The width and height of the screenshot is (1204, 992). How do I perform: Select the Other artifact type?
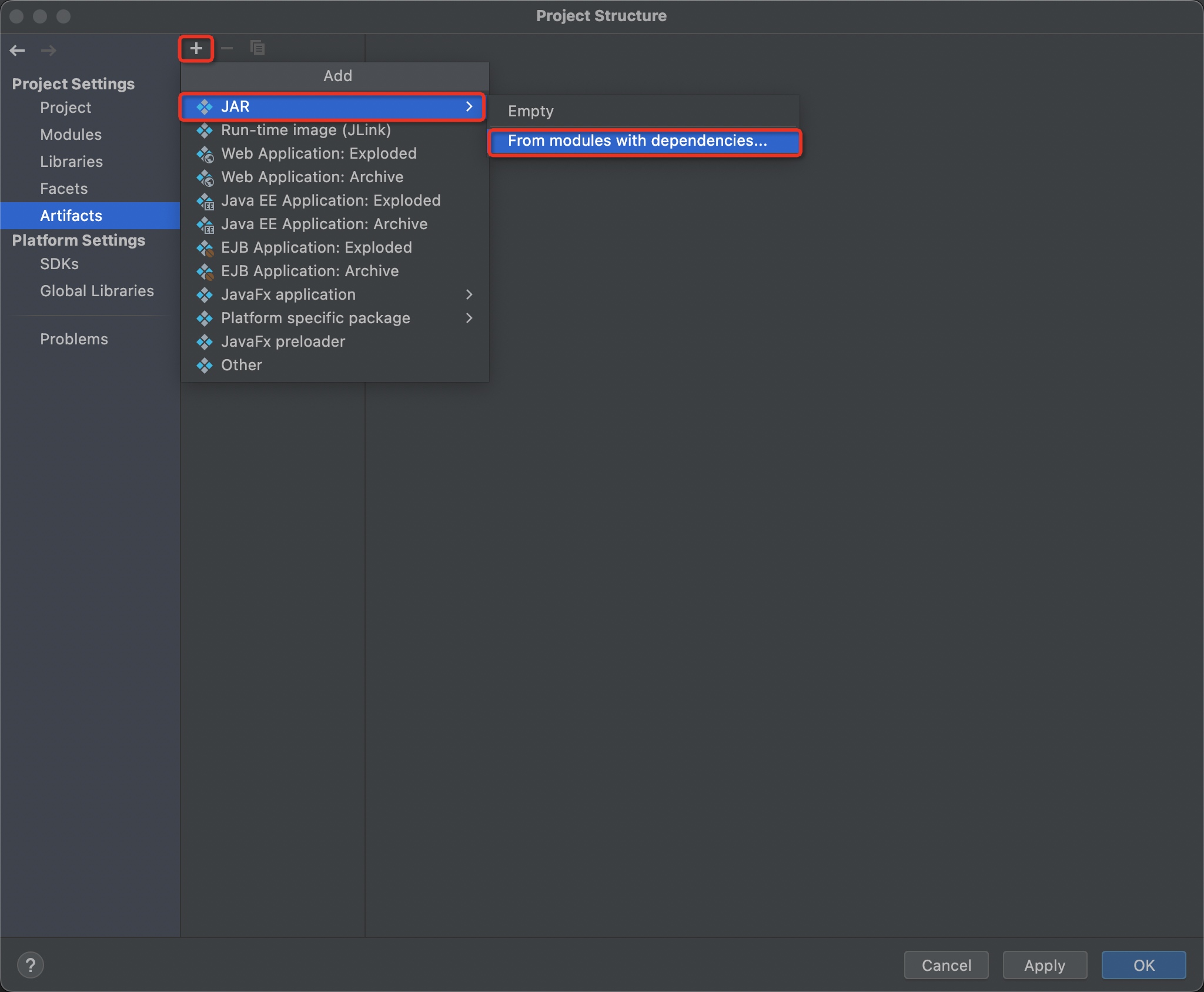(241, 365)
